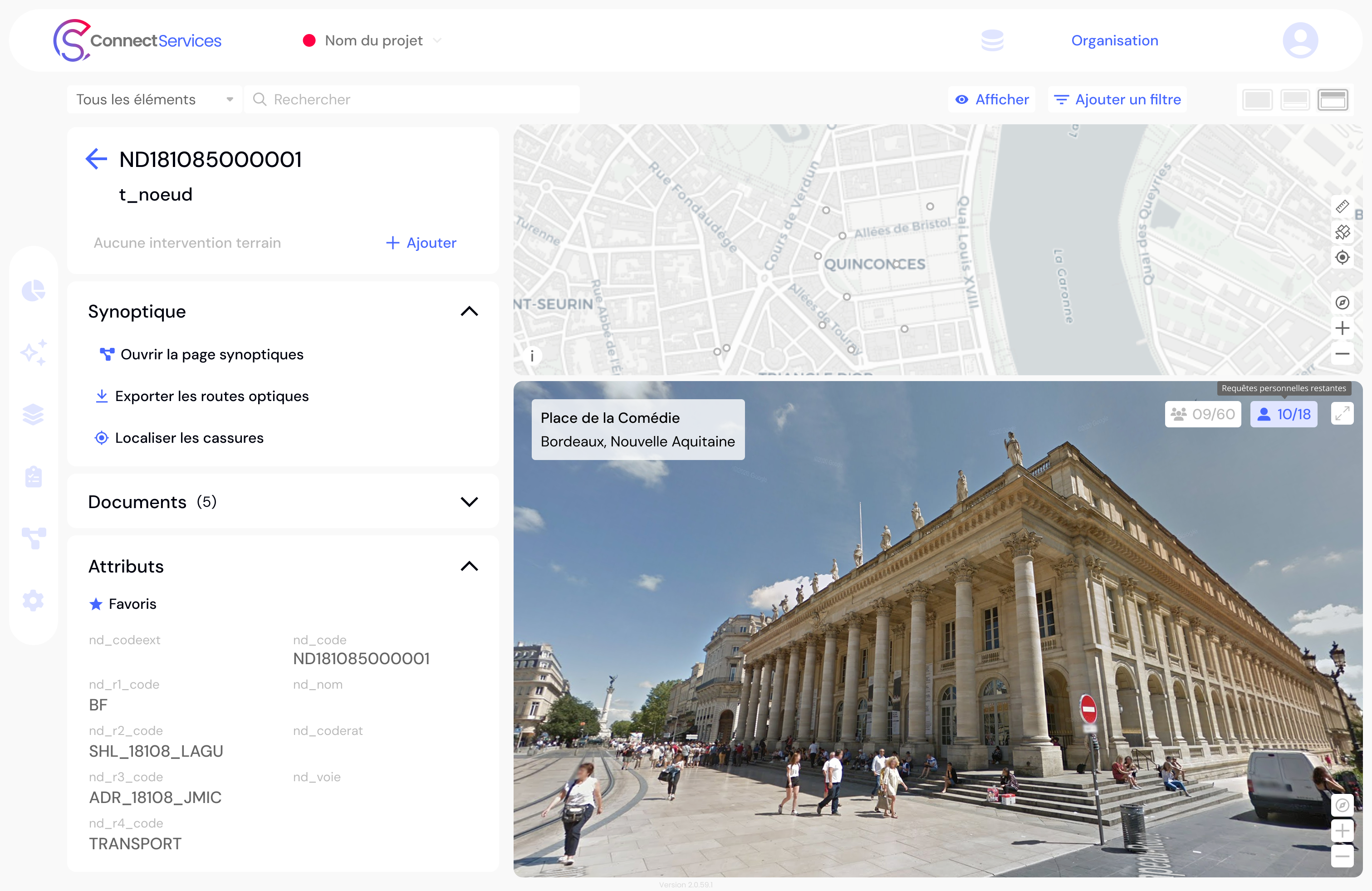This screenshot has height=891, width=1372.
Task: Toggle the satellite view map tool
Action: (x=1342, y=232)
